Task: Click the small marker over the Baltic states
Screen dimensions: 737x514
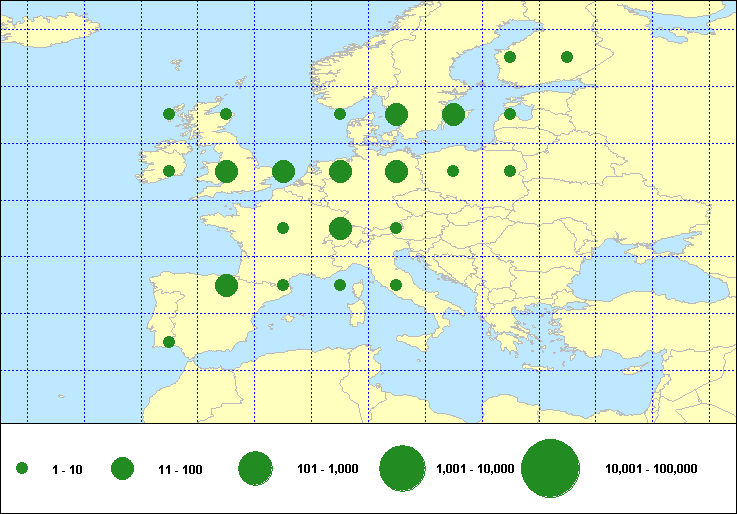Action: coord(510,114)
